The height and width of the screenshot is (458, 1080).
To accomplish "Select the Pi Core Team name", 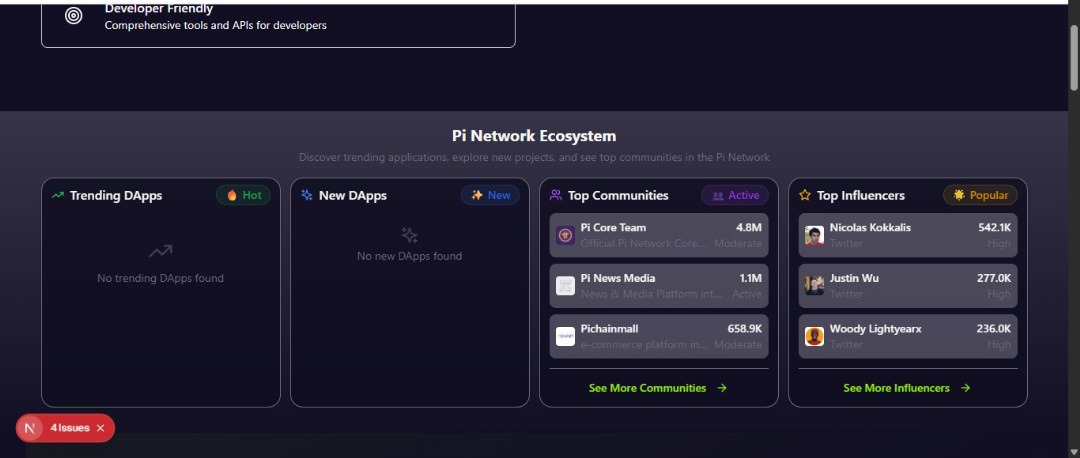I will click(x=613, y=228).
